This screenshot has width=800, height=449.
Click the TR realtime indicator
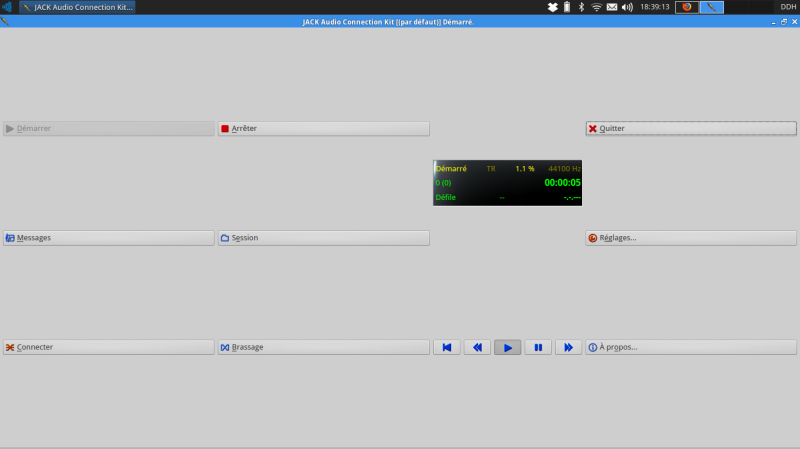(491, 168)
